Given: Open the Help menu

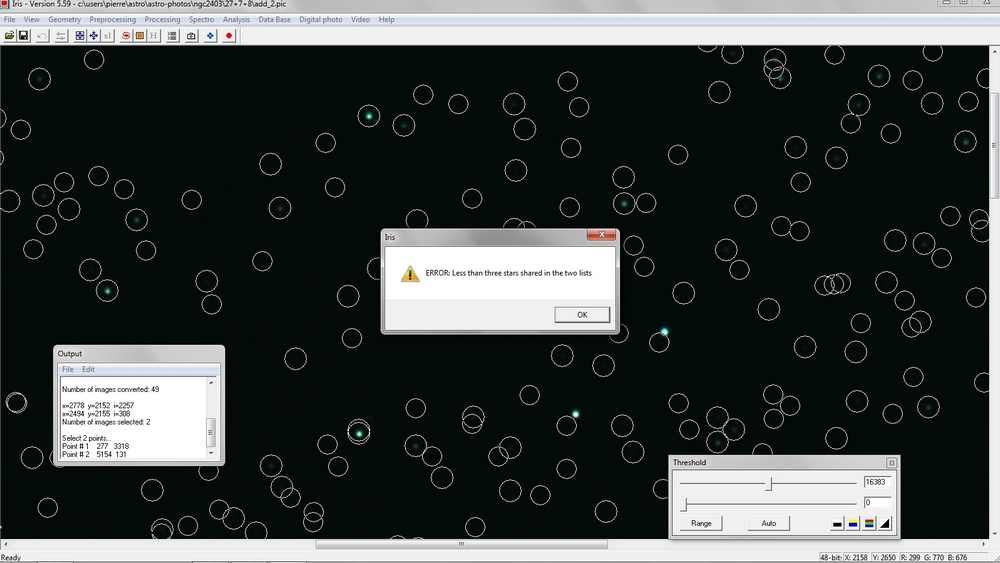Looking at the screenshot, I should click(386, 20).
